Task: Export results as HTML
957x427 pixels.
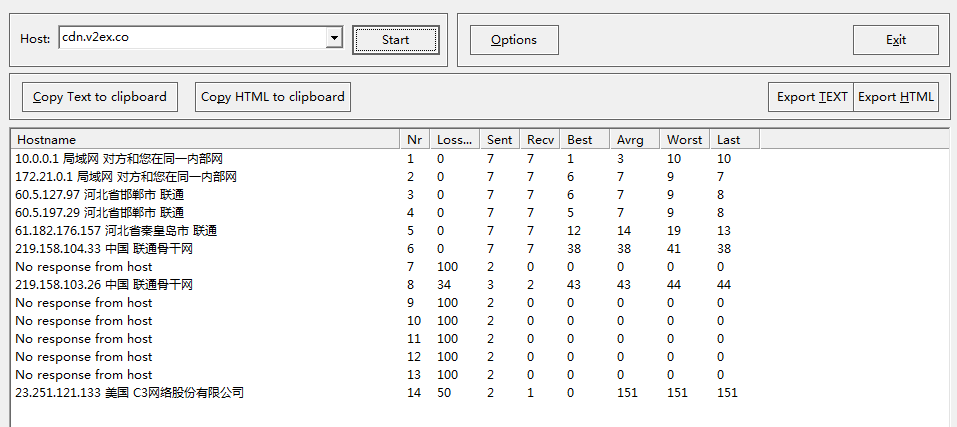Action: [896, 97]
